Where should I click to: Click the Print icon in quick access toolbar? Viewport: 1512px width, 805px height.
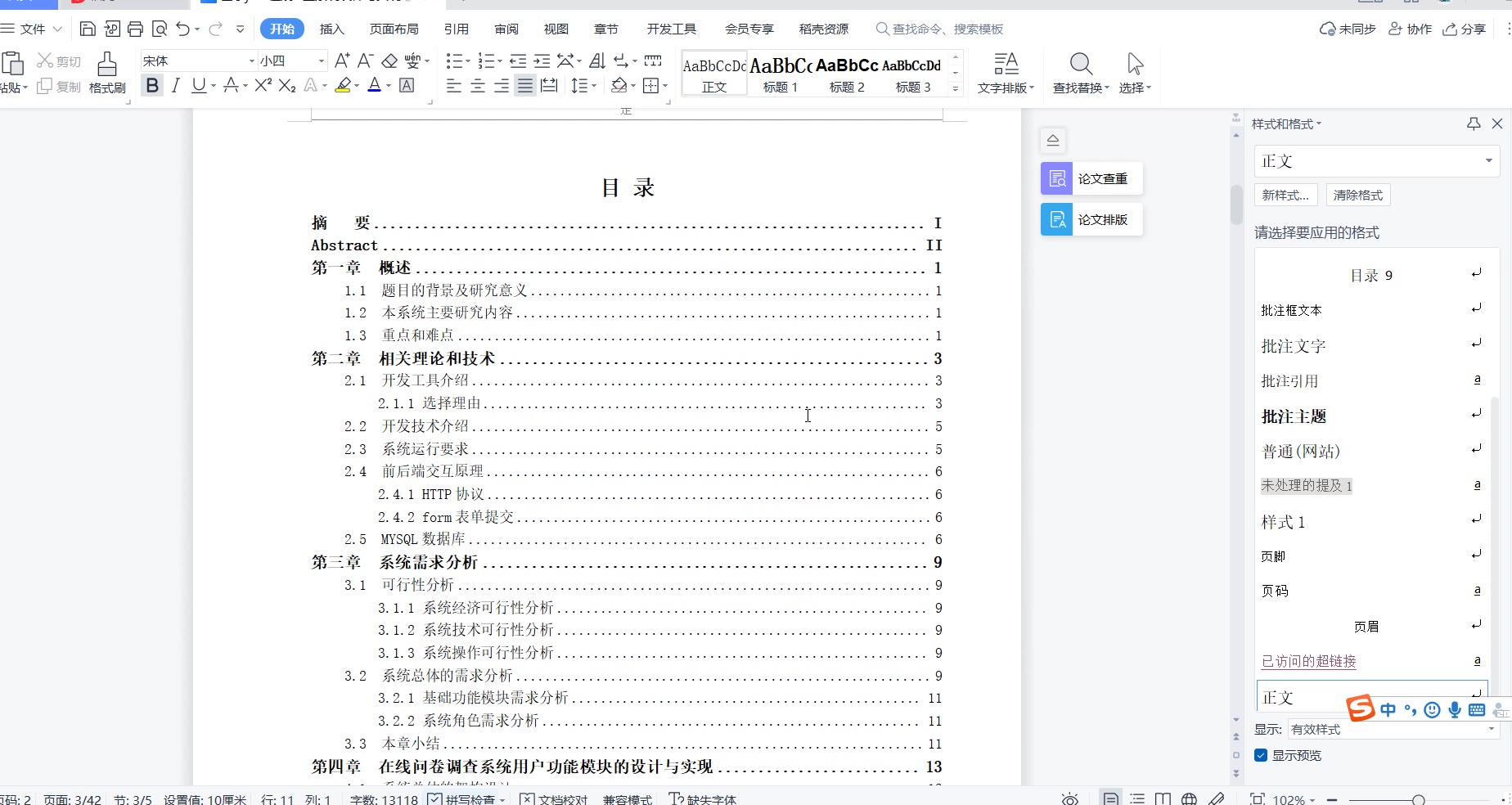(x=135, y=29)
